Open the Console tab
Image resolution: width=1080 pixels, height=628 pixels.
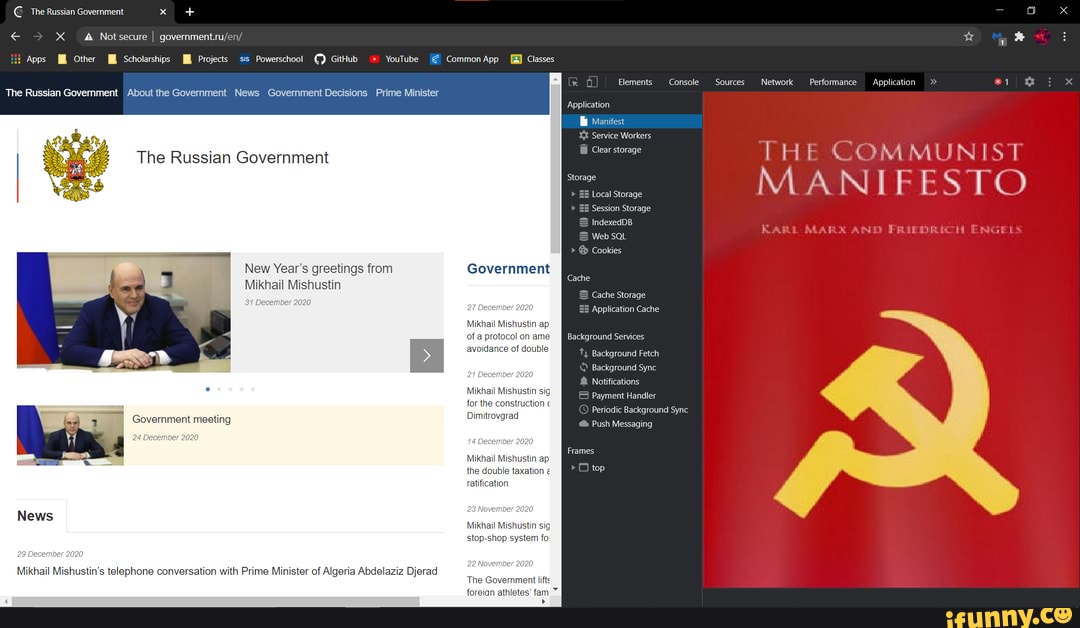pyautogui.click(x=683, y=82)
